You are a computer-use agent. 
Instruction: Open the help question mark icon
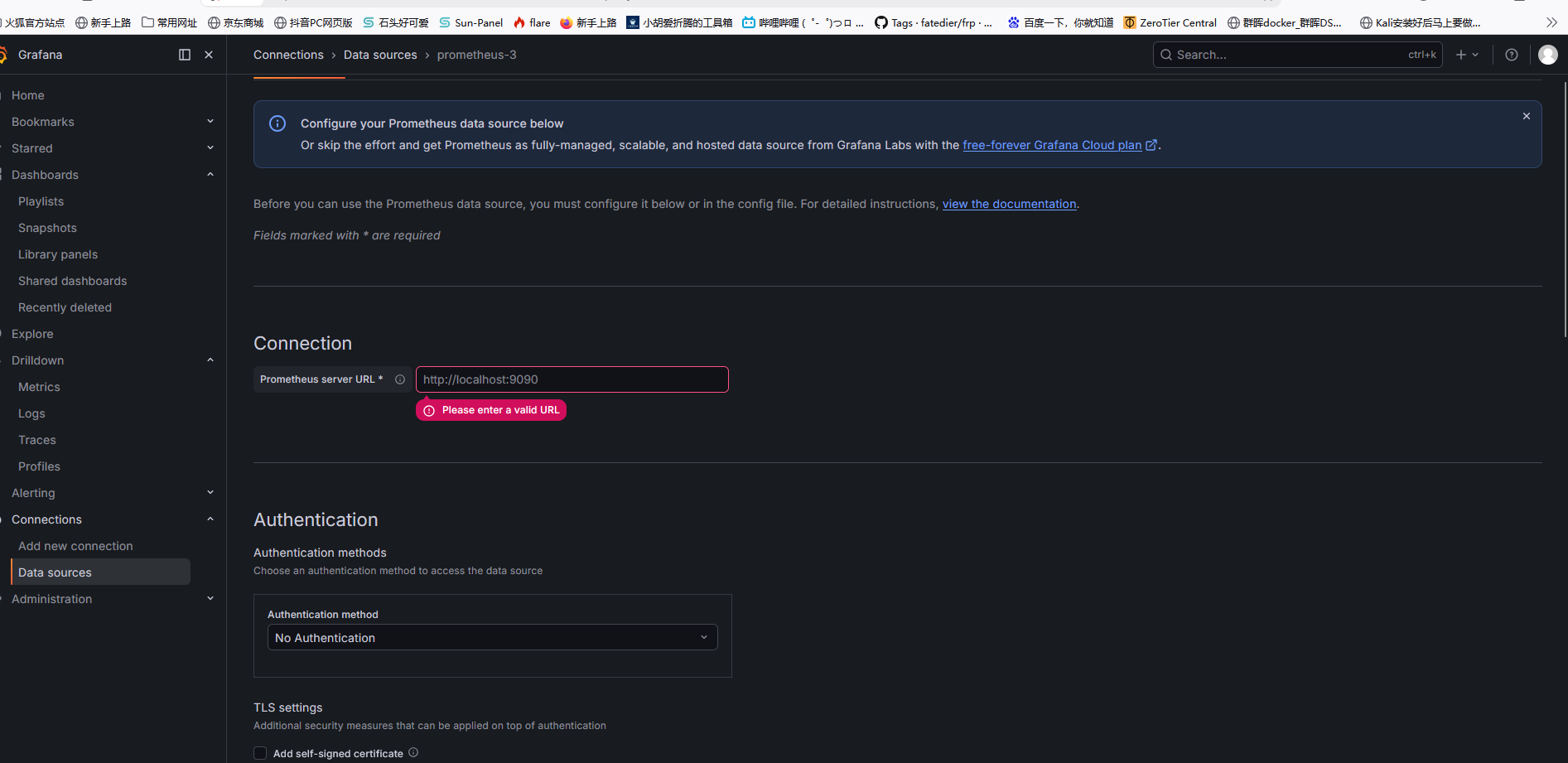1512,55
